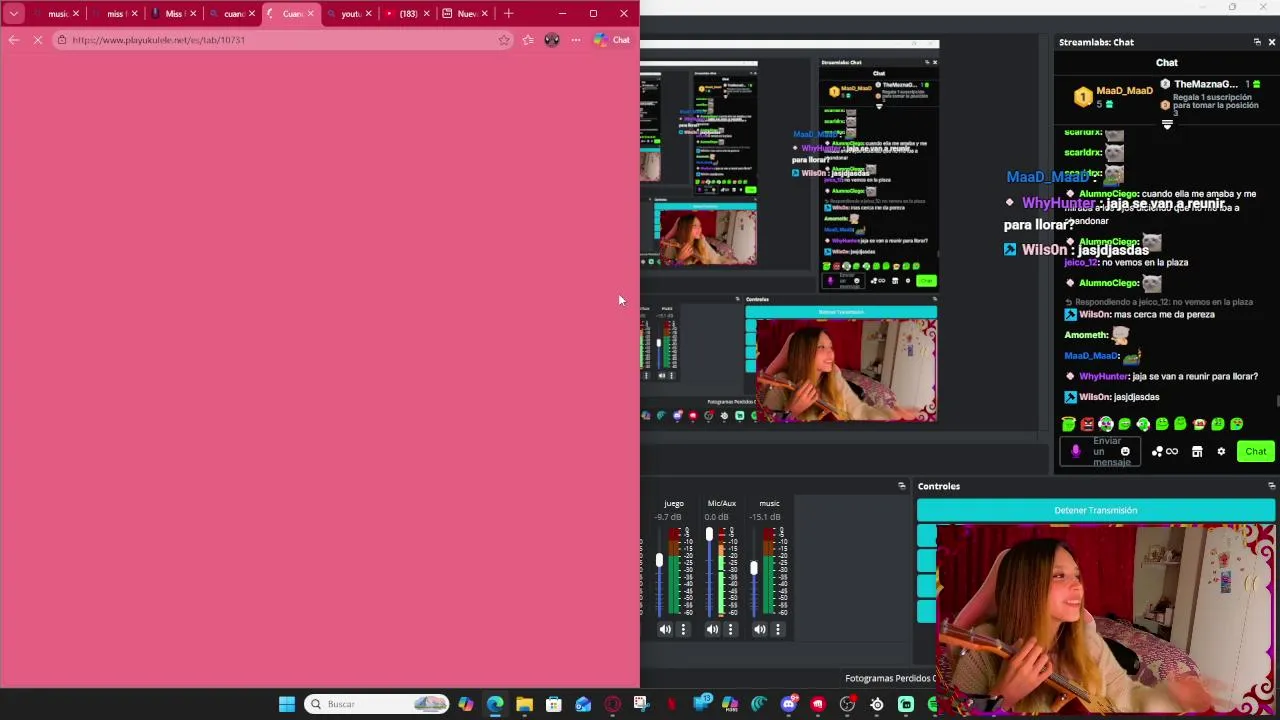Switch to the 'miss' browser tab
Viewport: 1280px width, 720px height.
click(114, 14)
